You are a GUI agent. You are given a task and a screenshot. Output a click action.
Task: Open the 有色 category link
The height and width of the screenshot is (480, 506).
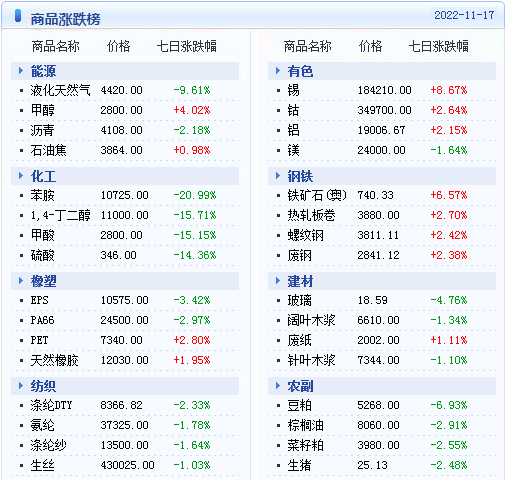(x=300, y=71)
